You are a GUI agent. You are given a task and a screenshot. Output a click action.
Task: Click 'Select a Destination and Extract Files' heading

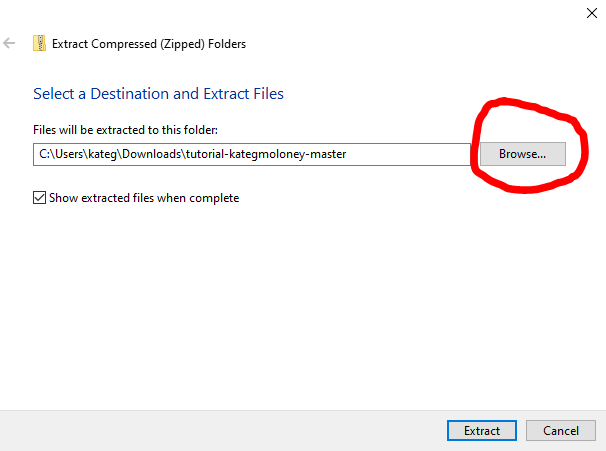pos(158,94)
